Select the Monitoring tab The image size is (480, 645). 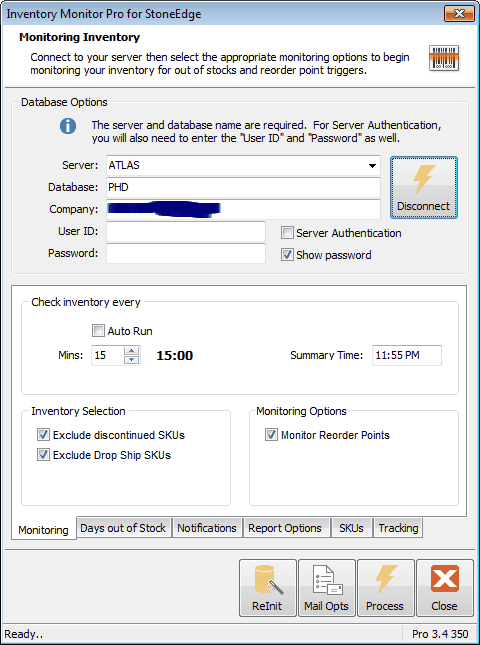[x=44, y=529]
